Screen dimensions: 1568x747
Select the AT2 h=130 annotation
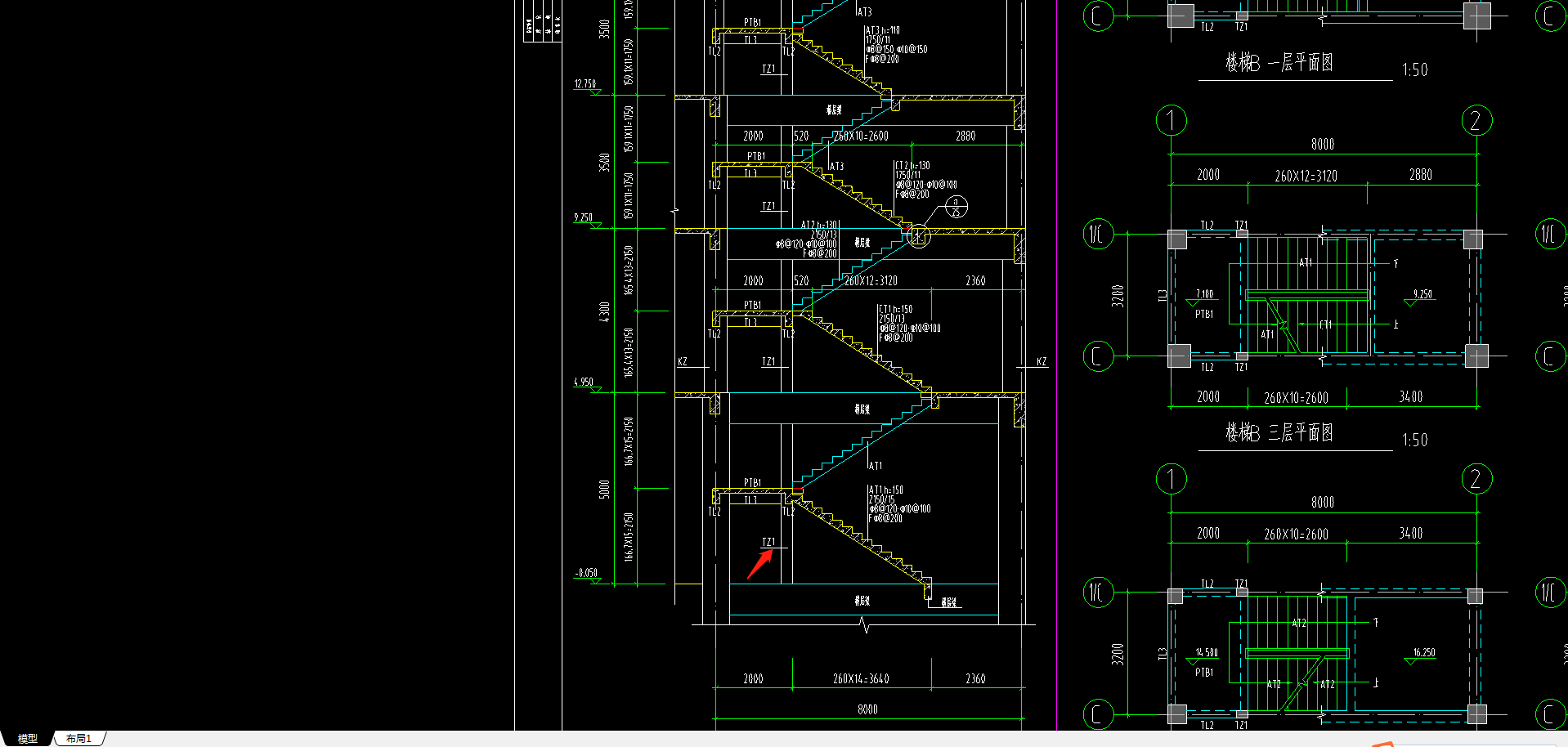tap(819, 225)
